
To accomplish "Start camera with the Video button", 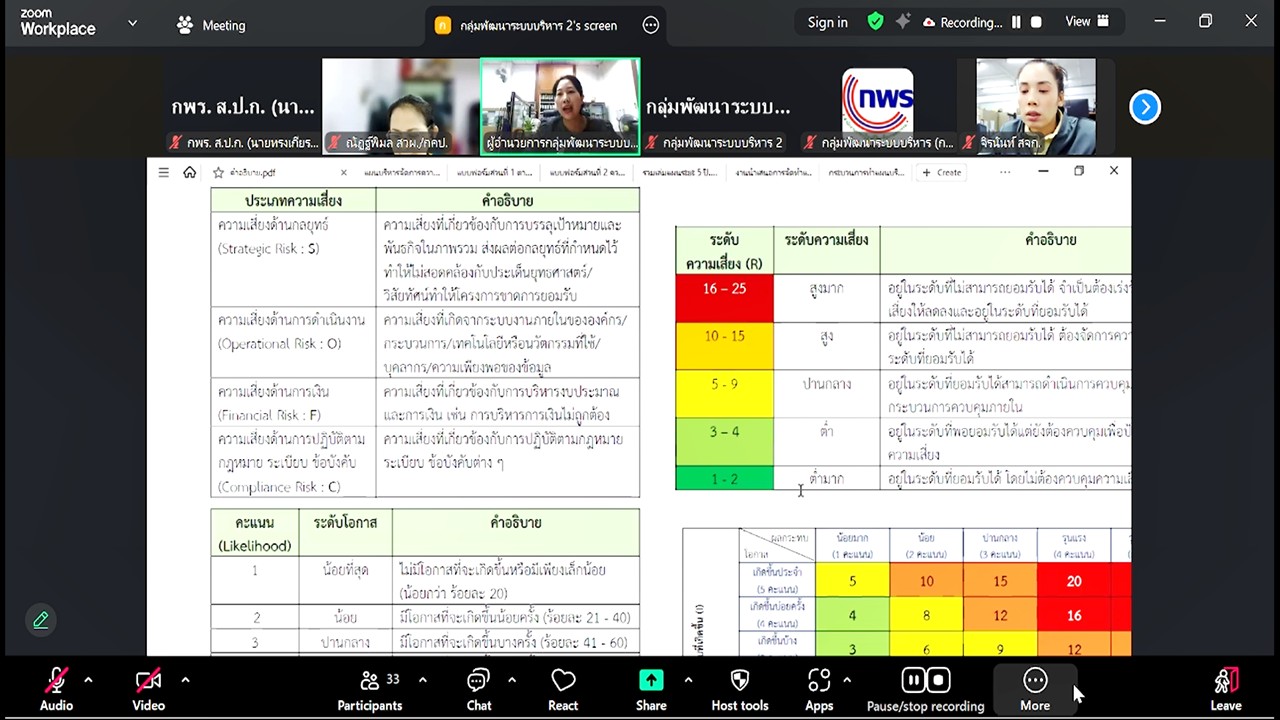I will (x=148, y=688).
